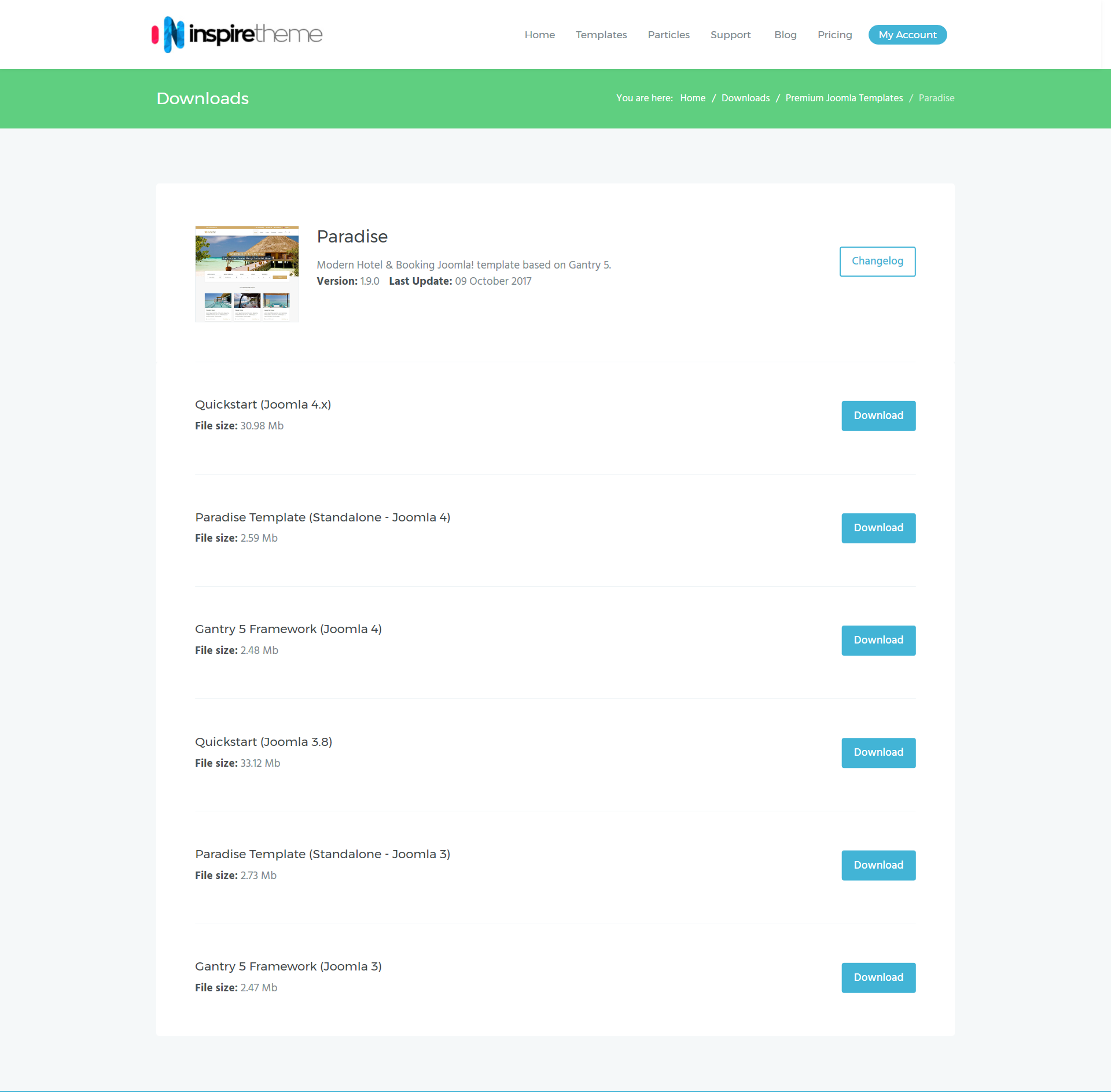Select Paradise Template (Standalone - Joomla 3) title

(x=322, y=854)
